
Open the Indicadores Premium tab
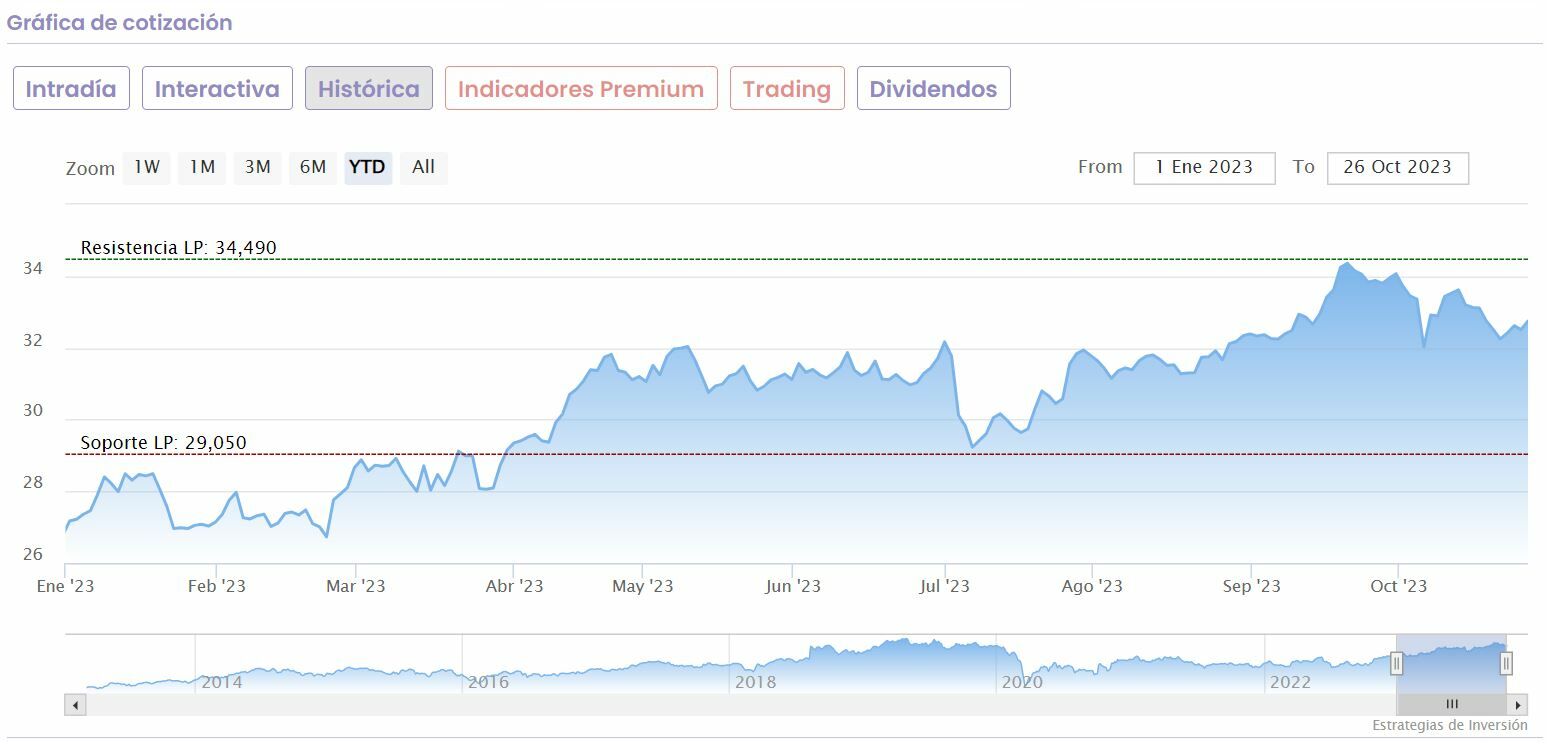[x=581, y=89]
